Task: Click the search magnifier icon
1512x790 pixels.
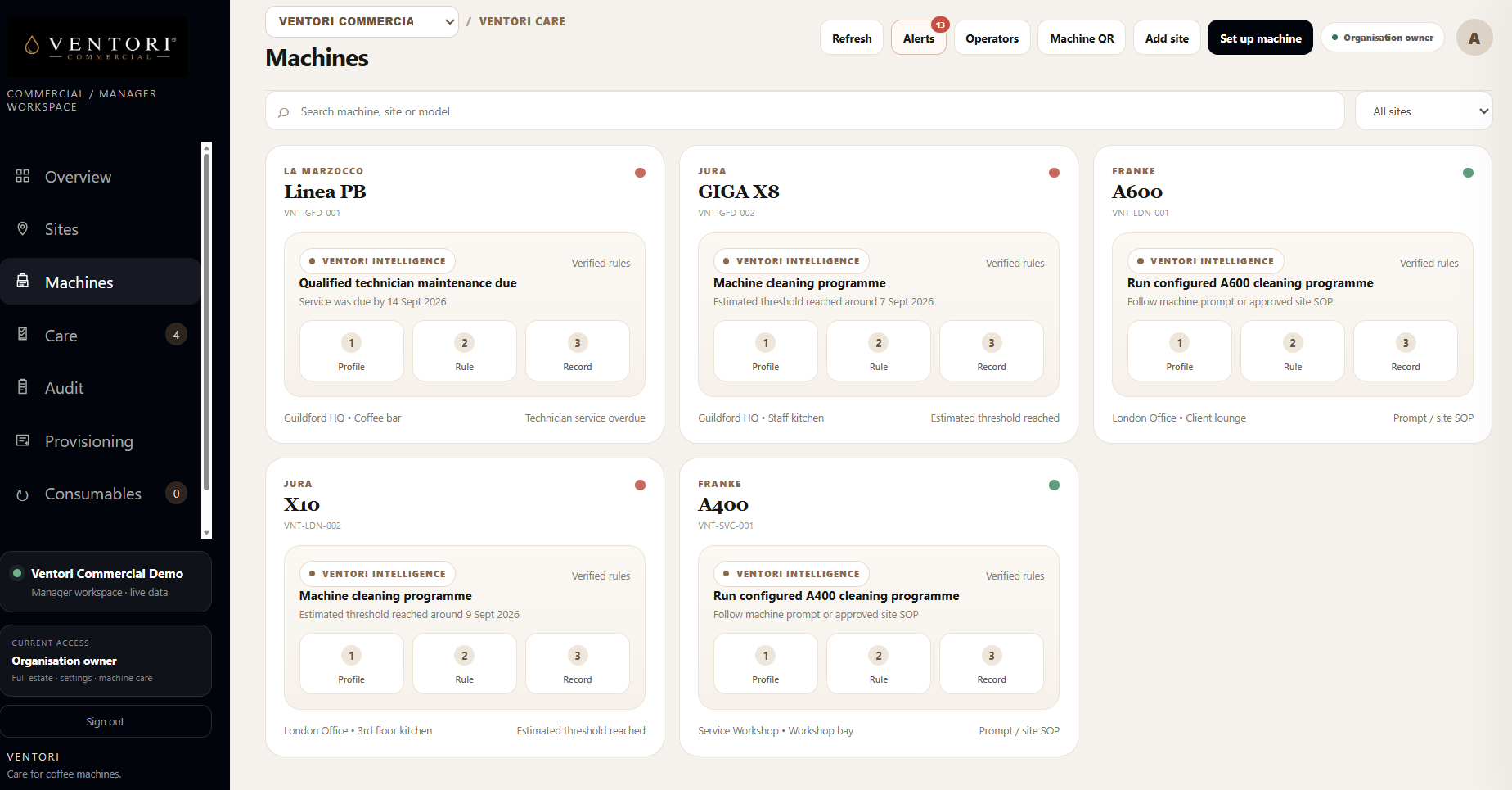Action: pos(284,112)
